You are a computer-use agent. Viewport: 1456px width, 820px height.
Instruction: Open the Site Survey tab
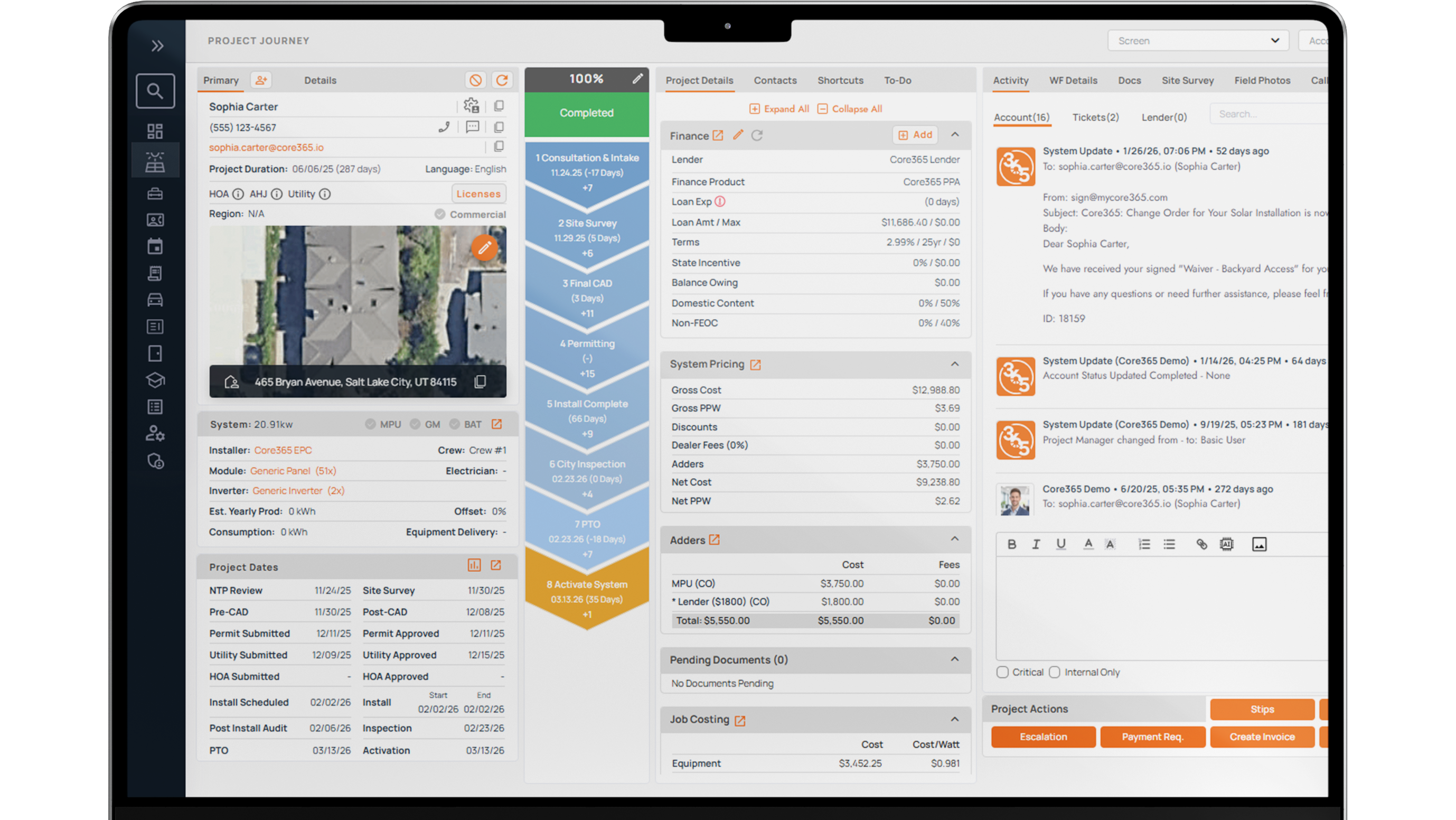[1188, 80]
